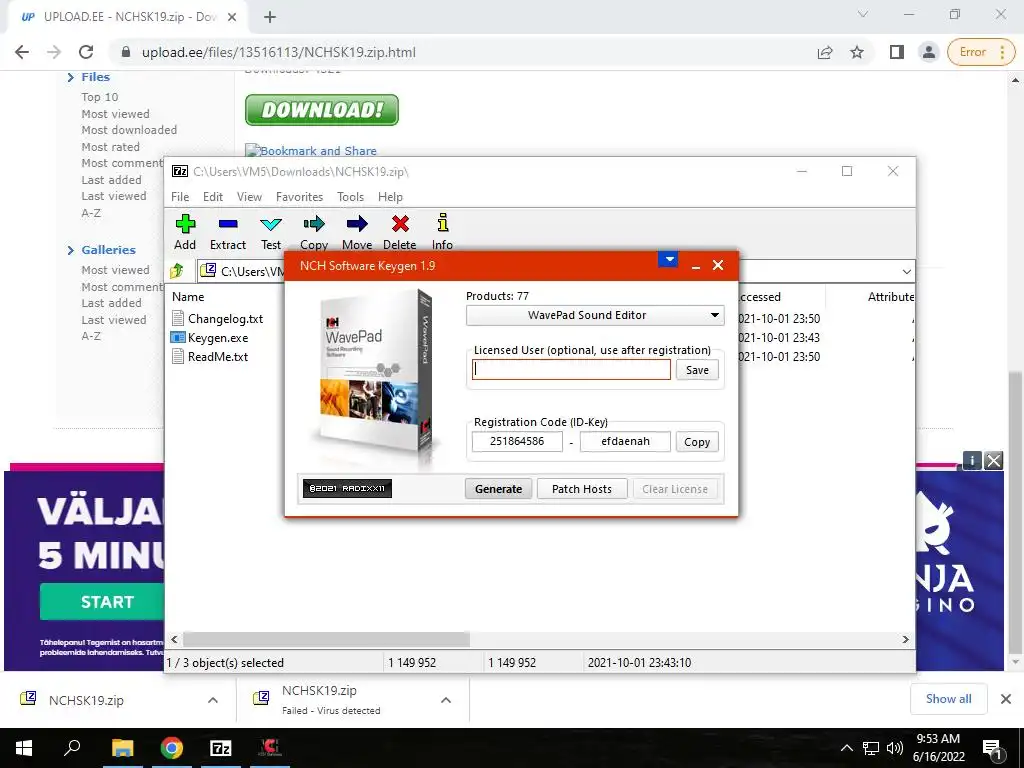This screenshot has width=1024, height=768.
Task: Click the Copy button beside registration code
Action: point(697,442)
